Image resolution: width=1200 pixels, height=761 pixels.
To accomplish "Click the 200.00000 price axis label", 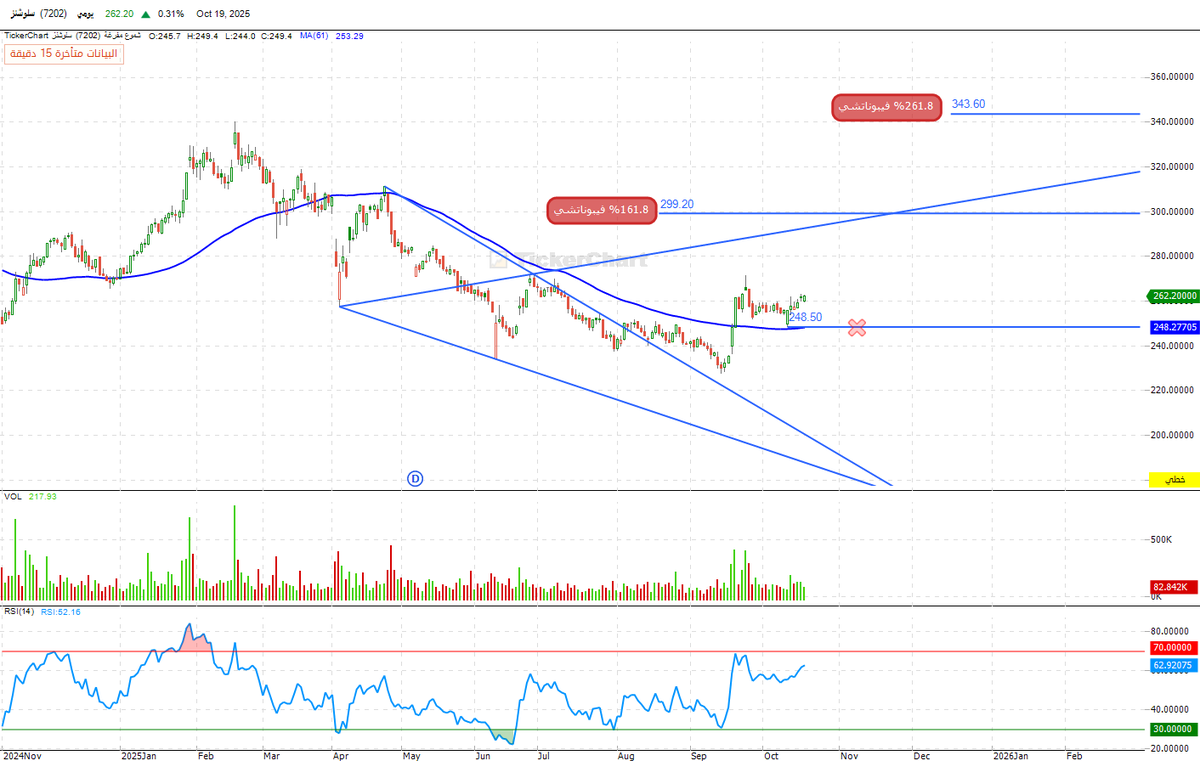I will (1173, 435).
